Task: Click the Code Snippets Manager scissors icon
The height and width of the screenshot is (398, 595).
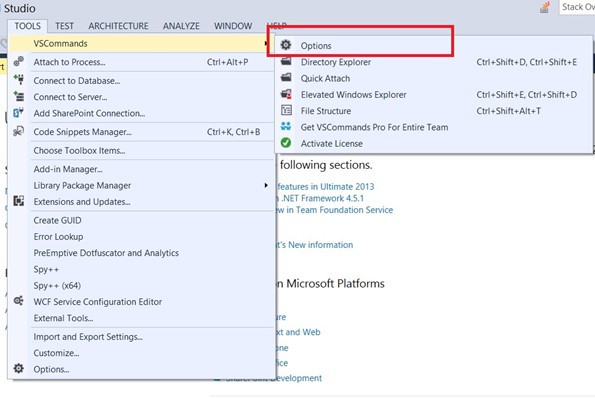Action: 19,131
